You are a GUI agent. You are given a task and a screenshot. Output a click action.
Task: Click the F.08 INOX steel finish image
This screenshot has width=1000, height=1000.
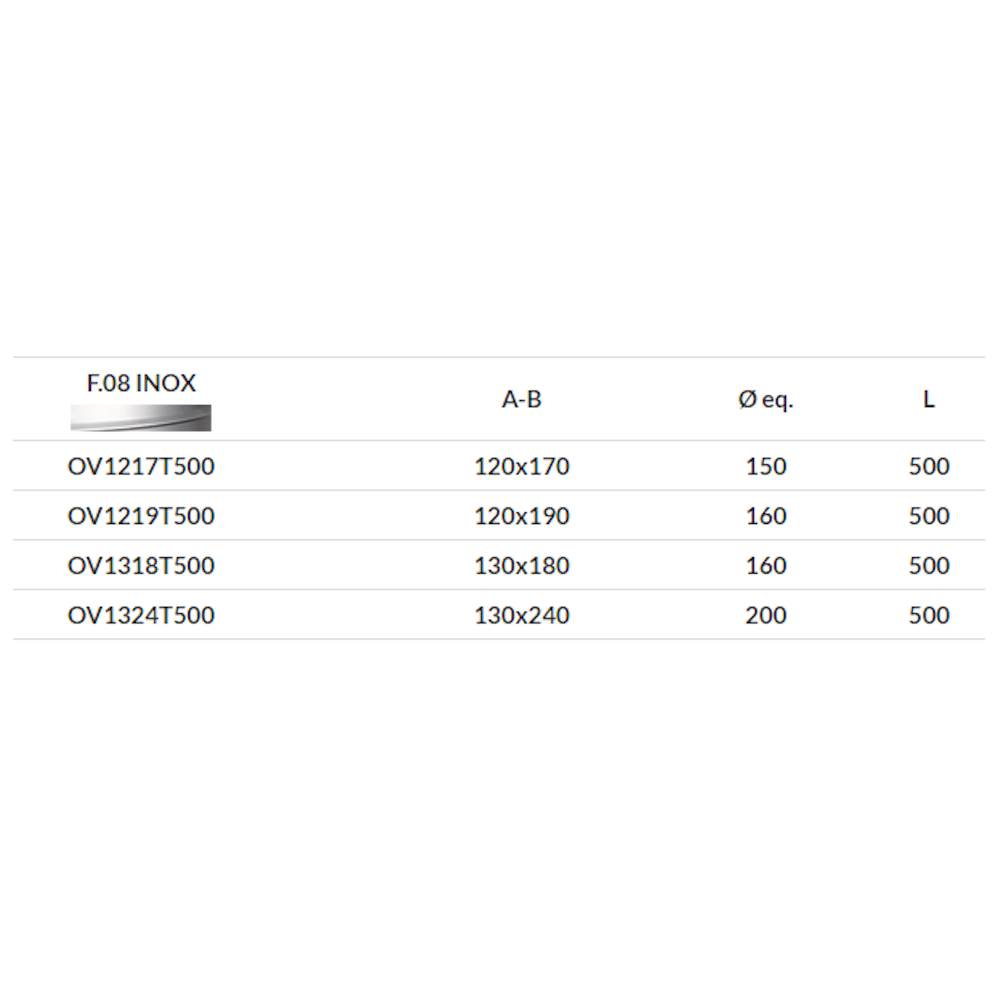pyautogui.click(x=141, y=418)
